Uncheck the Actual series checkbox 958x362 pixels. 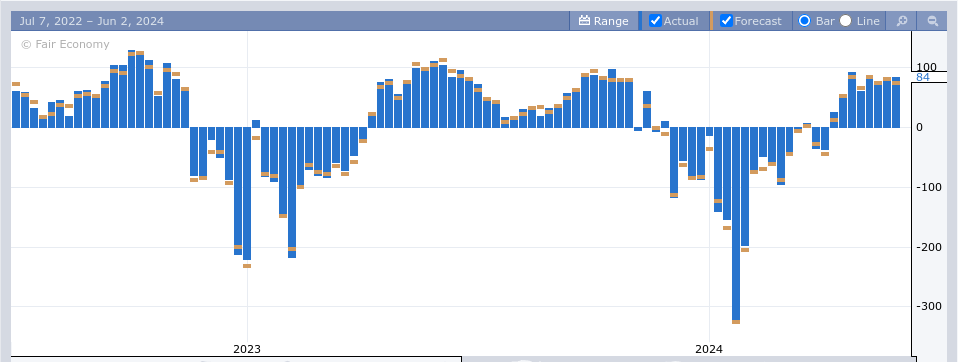click(655, 21)
